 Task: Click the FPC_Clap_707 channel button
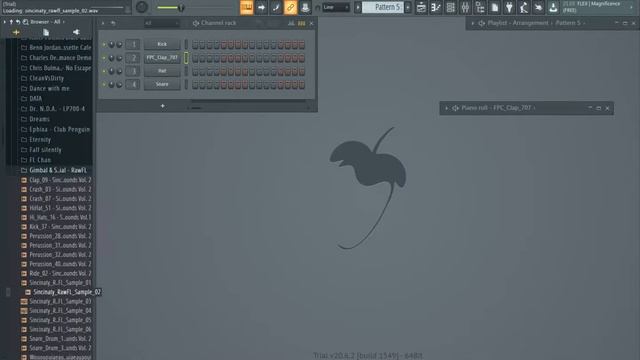click(162, 58)
